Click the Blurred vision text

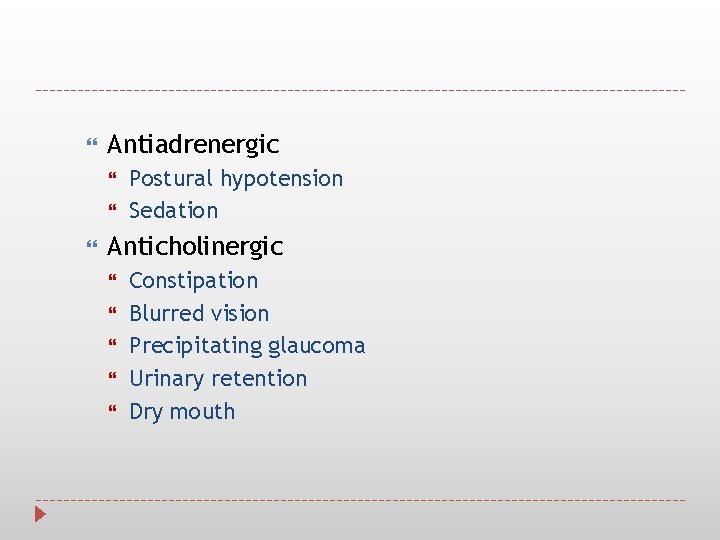pos(199,314)
